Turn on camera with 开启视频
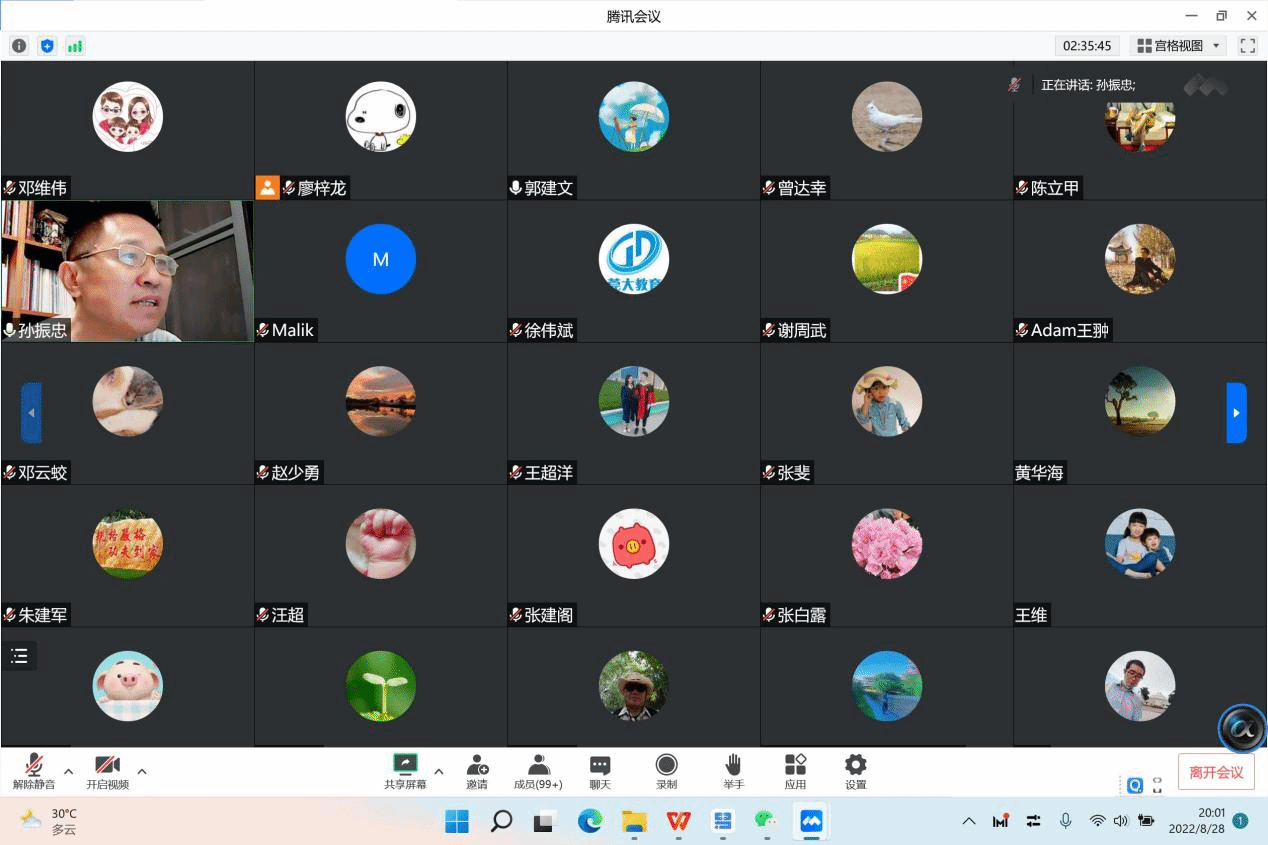Image resolution: width=1268 pixels, height=845 pixels. tap(107, 771)
